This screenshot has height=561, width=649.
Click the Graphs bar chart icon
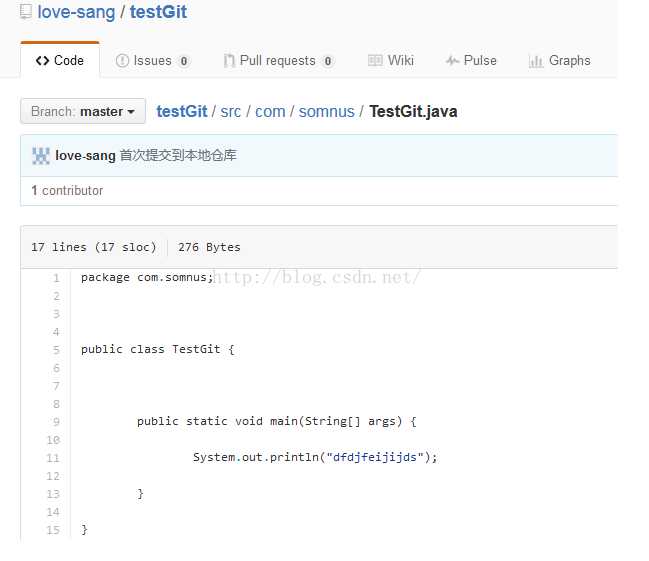click(x=536, y=61)
